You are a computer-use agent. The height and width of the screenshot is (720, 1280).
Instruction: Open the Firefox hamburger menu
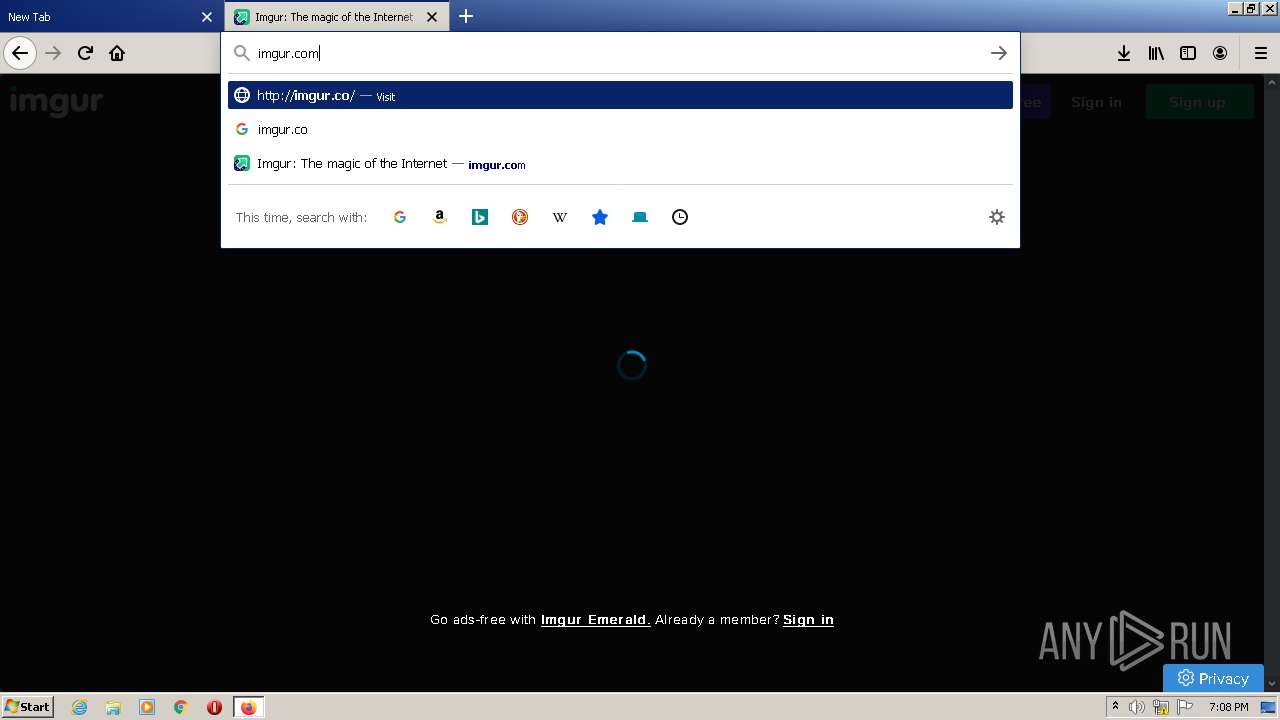pyautogui.click(x=1260, y=53)
